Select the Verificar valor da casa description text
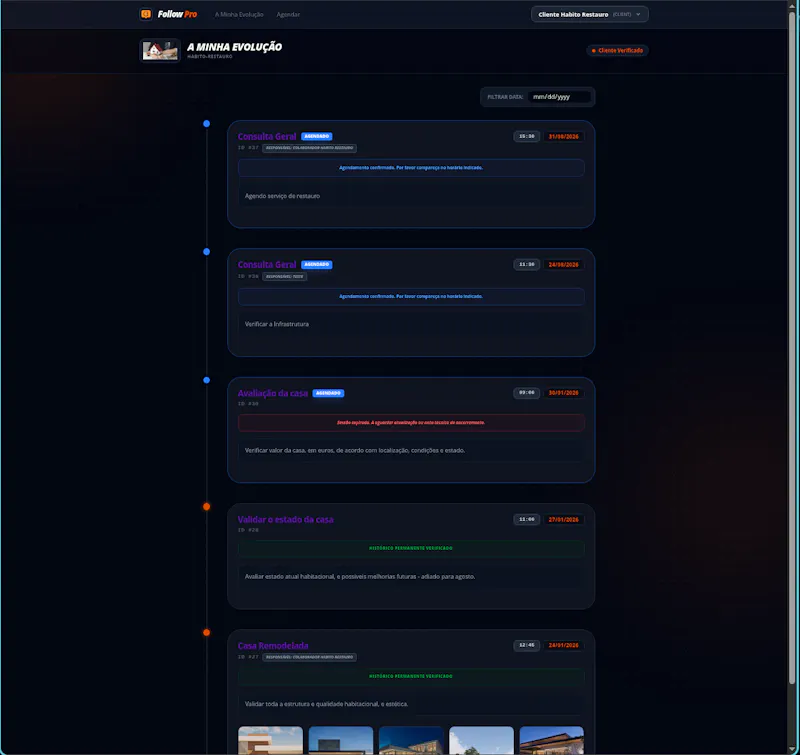800x755 pixels. click(x=355, y=450)
